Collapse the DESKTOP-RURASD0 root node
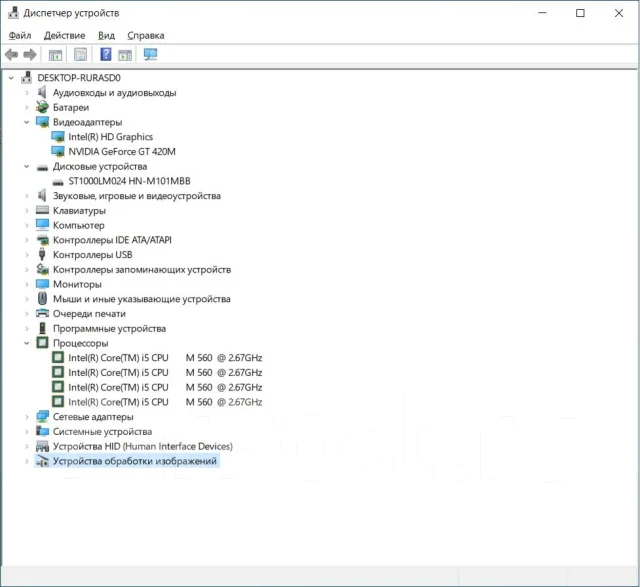This screenshot has width=640, height=587. pyautogui.click(x=11, y=78)
